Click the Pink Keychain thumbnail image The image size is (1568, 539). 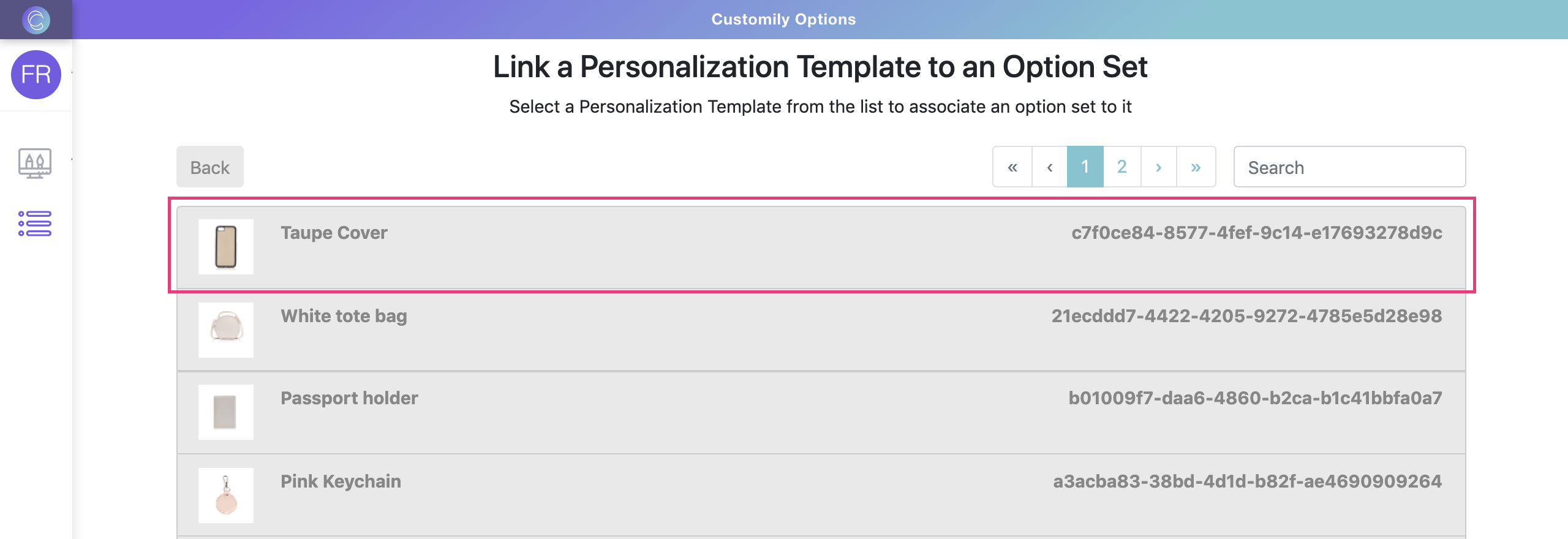point(226,496)
